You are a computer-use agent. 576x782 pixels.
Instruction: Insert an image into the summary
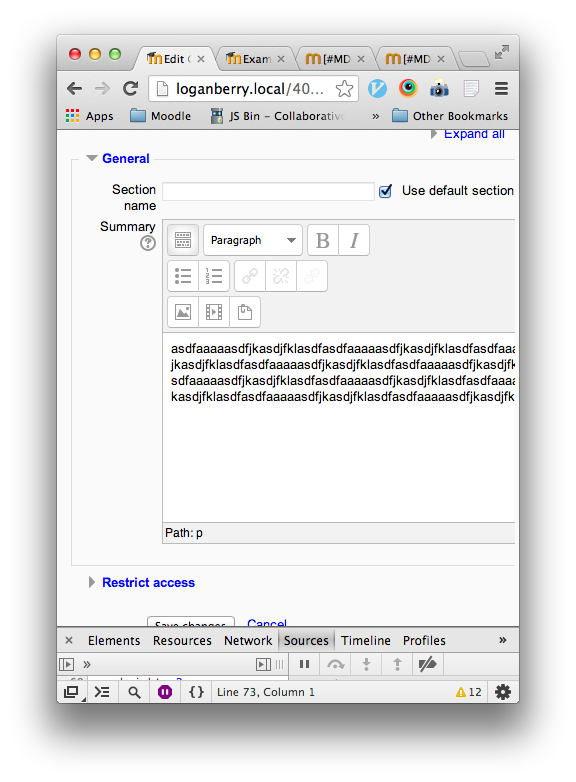(183, 312)
